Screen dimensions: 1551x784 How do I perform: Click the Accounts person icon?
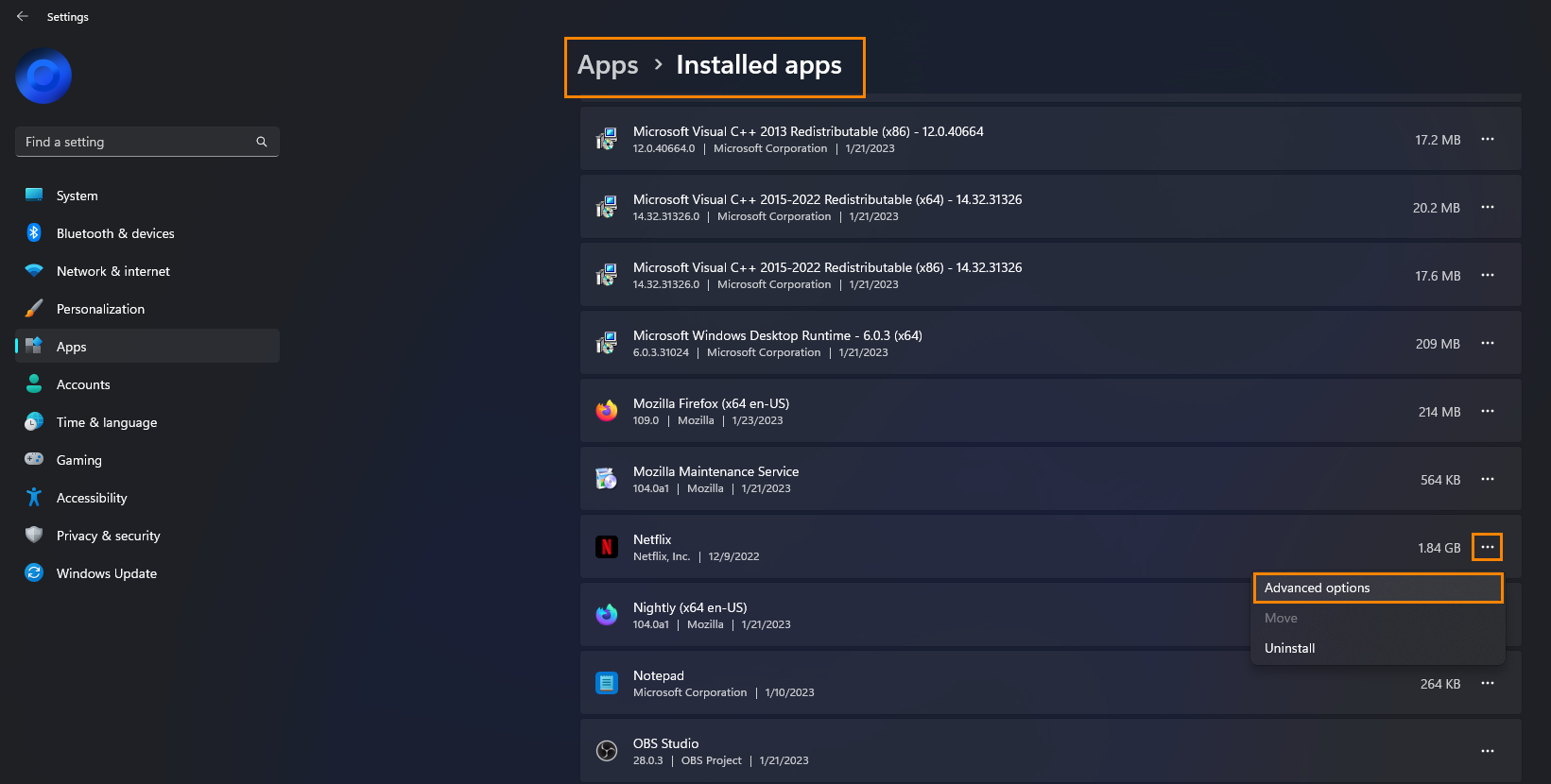[x=34, y=383]
